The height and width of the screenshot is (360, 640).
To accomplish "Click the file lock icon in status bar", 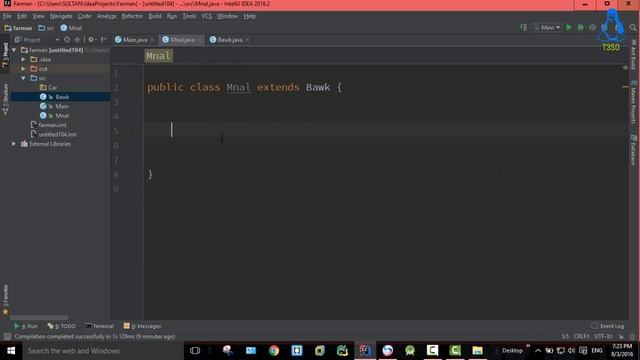I will click(621, 336).
